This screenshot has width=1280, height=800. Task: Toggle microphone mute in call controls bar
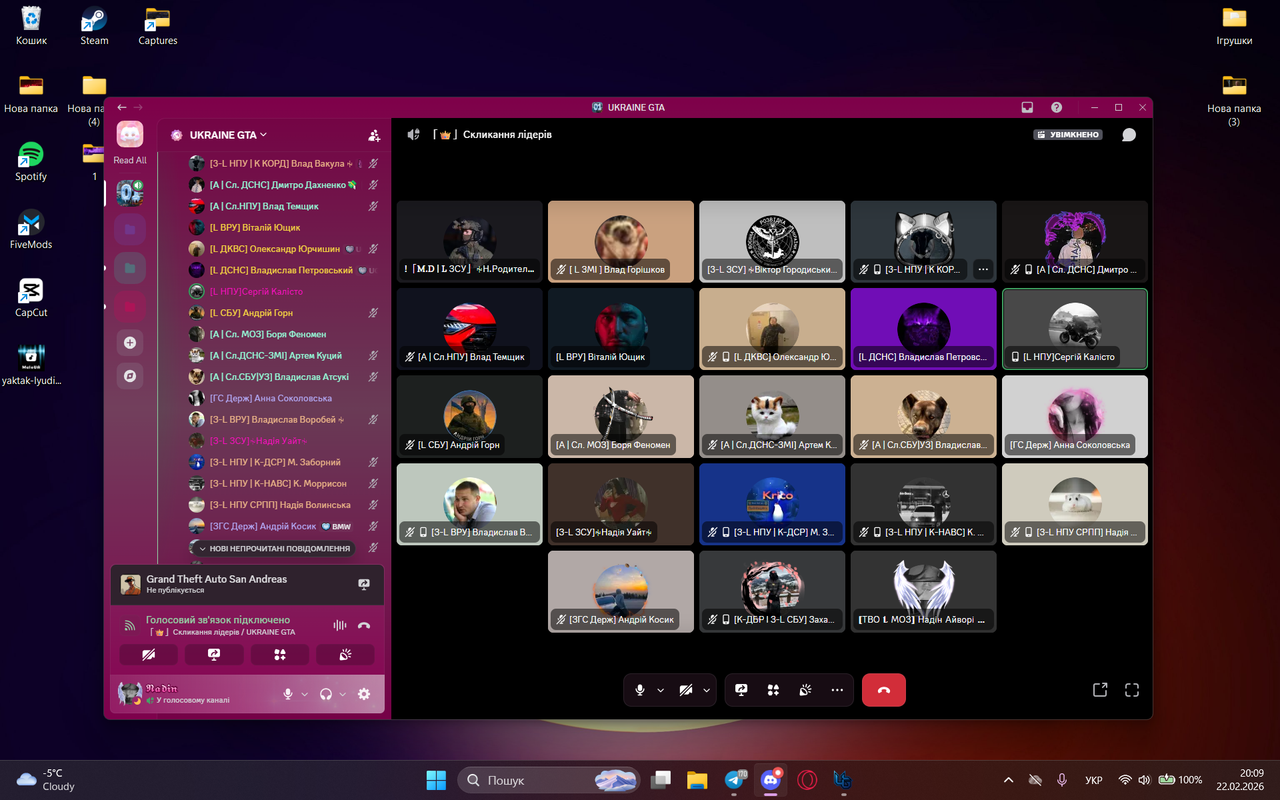coord(640,690)
